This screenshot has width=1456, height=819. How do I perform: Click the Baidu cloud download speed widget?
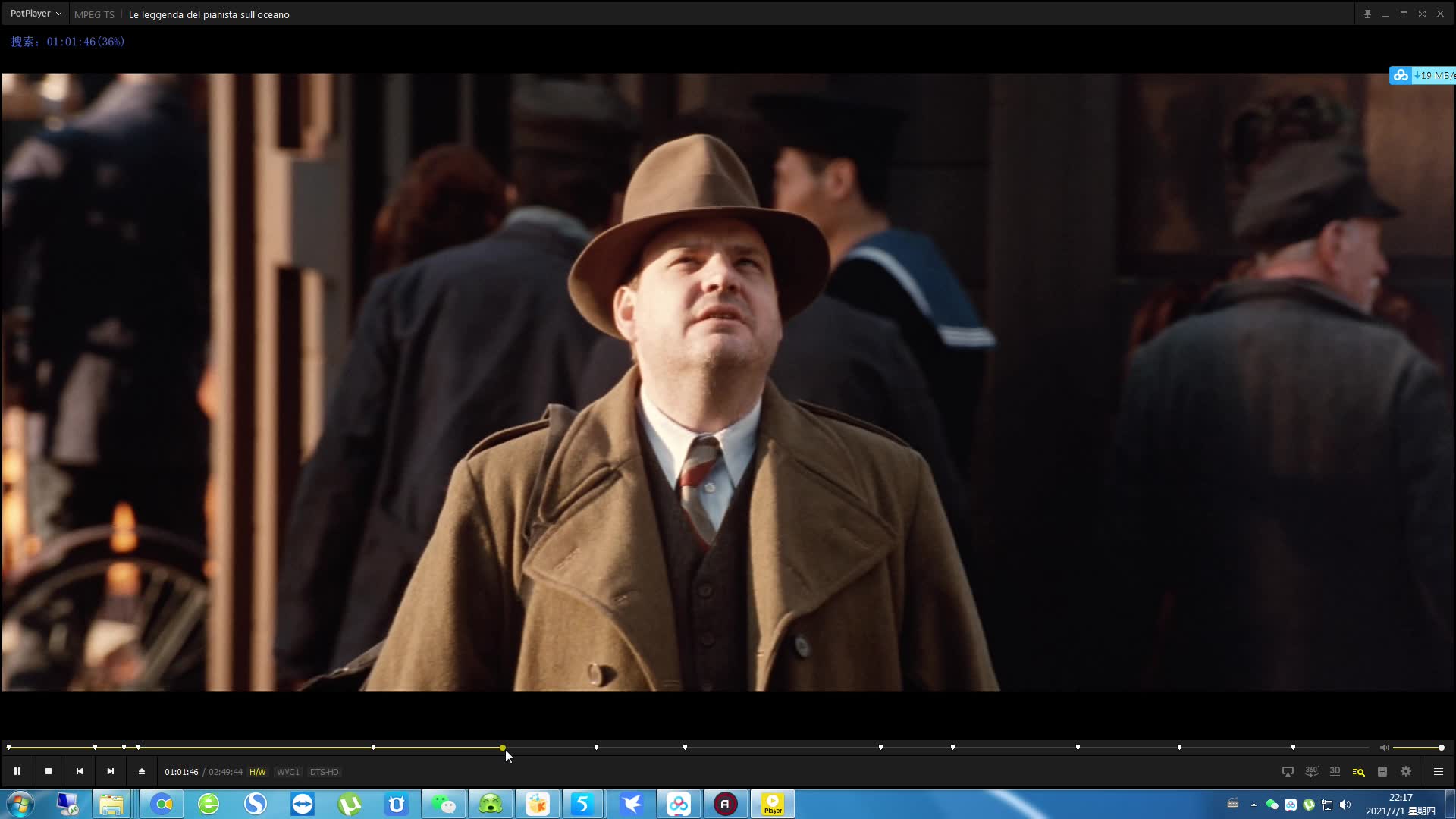click(x=1423, y=75)
